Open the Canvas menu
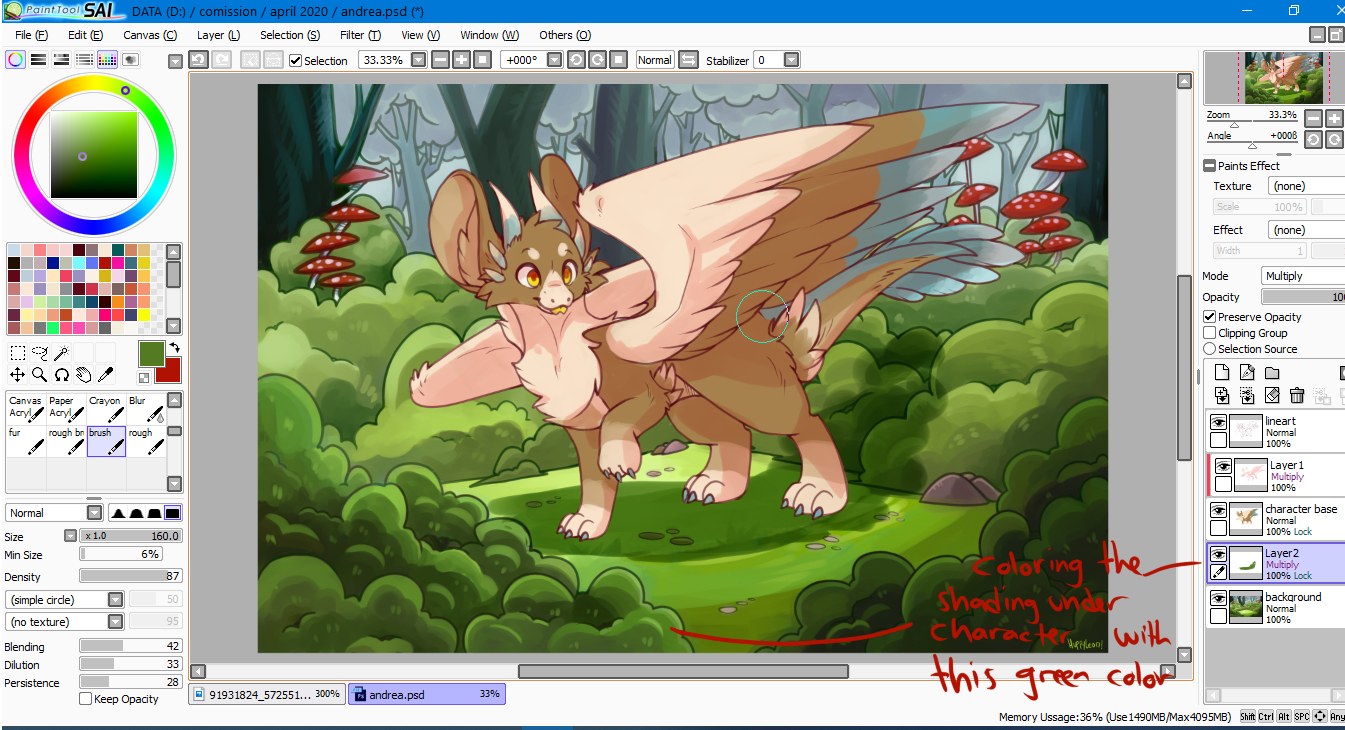 pyautogui.click(x=150, y=35)
